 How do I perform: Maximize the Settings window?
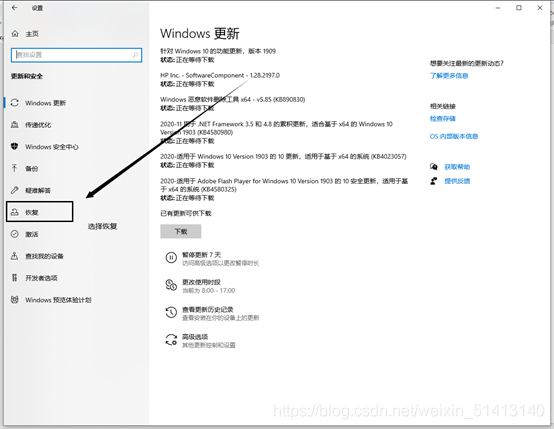519,8
